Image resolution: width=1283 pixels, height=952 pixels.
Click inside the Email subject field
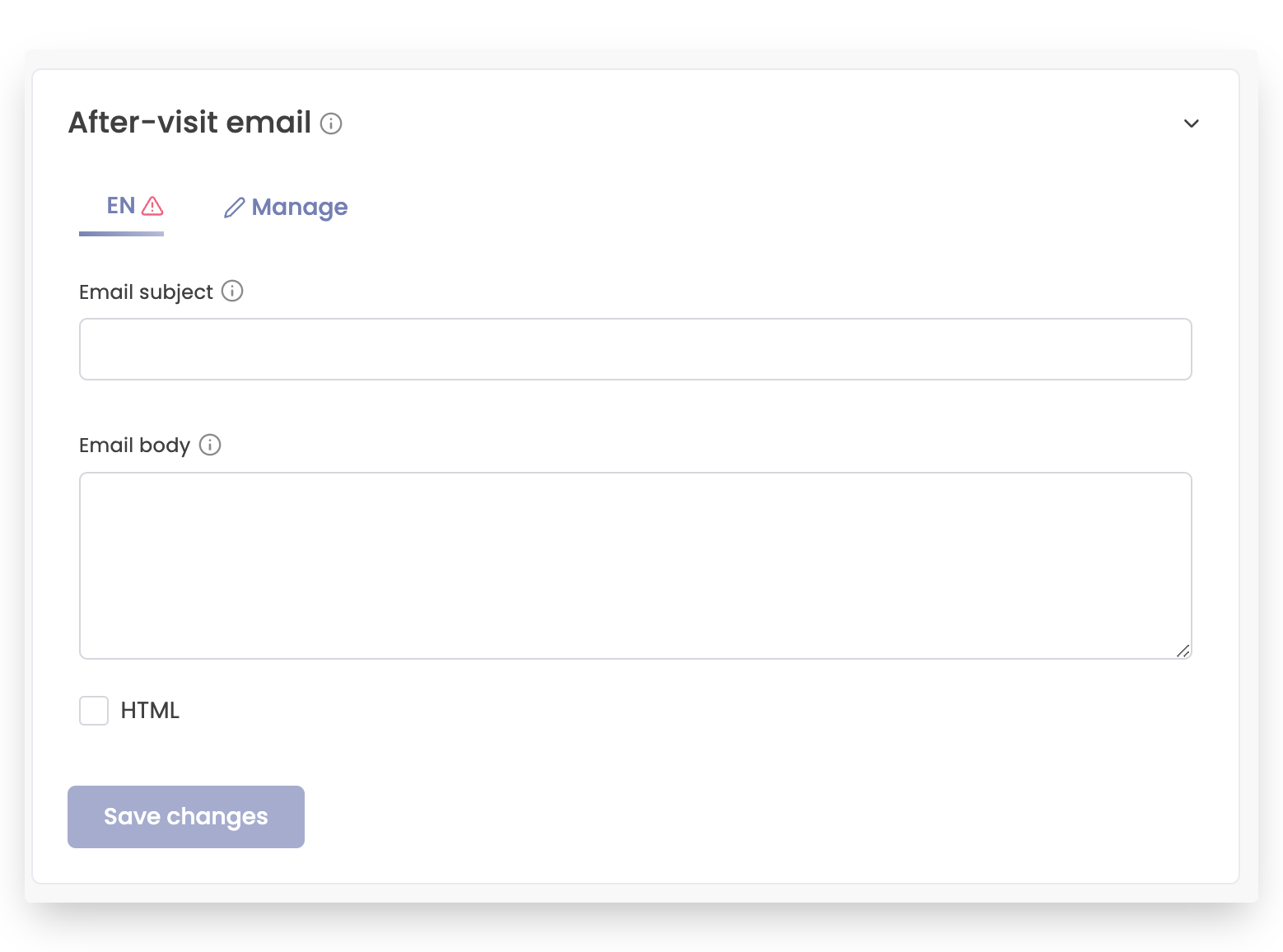pos(634,348)
